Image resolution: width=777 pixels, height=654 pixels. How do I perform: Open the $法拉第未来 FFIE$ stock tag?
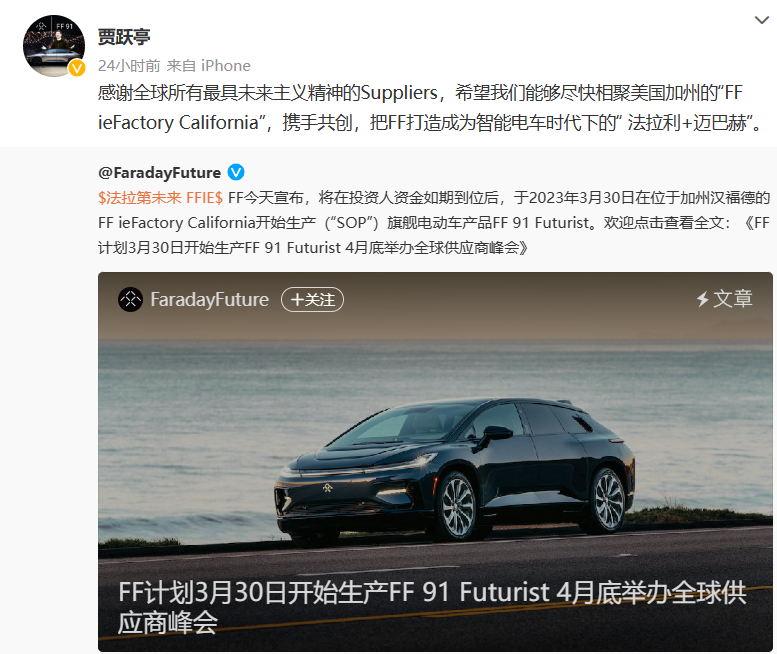point(161,198)
